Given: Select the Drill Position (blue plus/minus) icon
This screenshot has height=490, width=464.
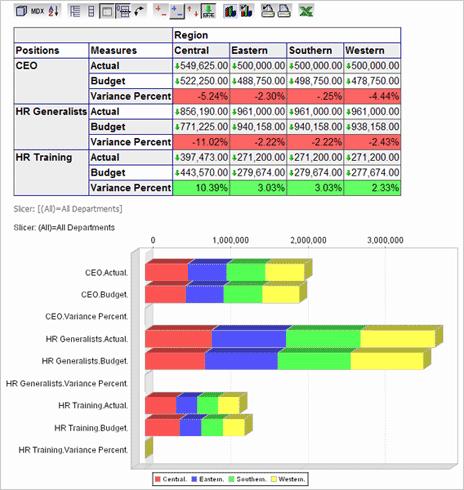Looking at the screenshot, I should (177, 11).
